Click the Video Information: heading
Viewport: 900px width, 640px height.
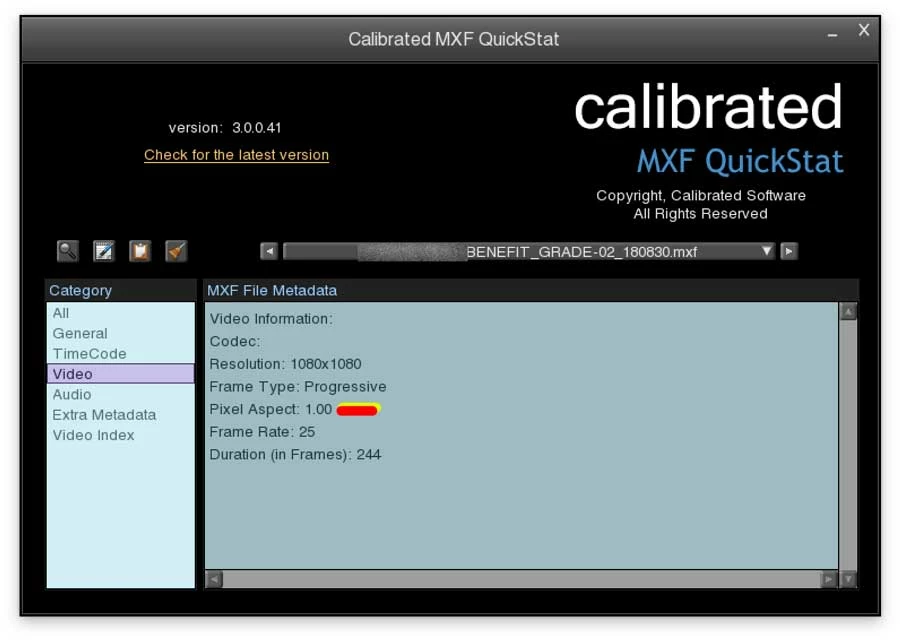271,319
